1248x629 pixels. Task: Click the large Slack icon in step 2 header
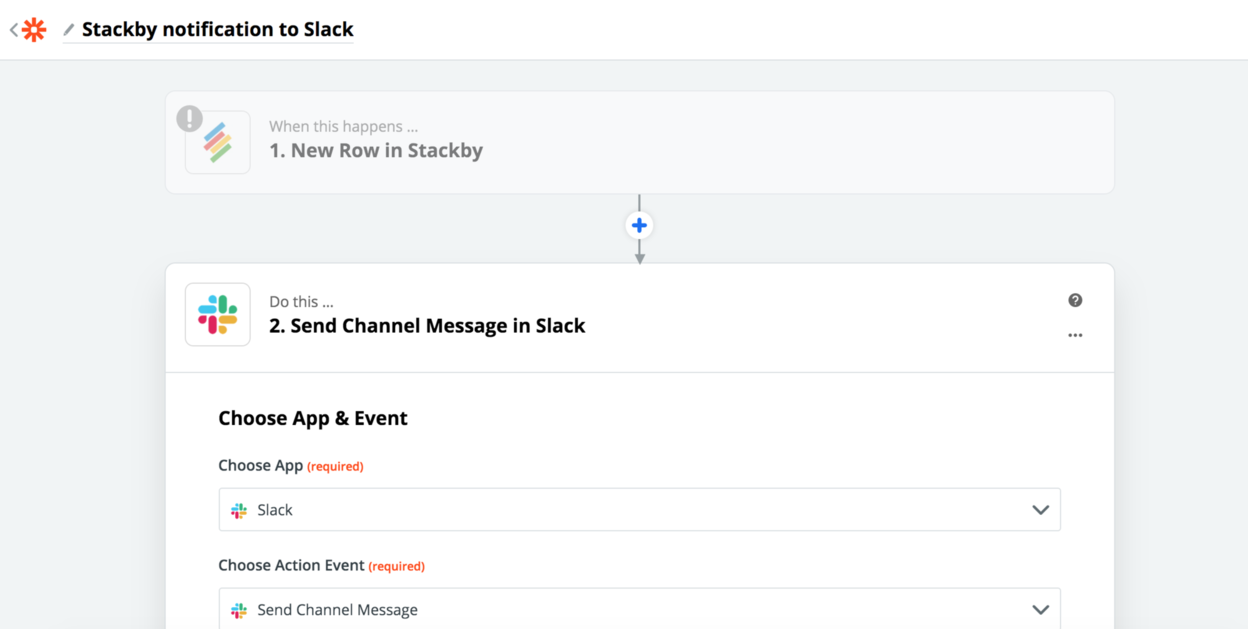(x=218, y=315)
